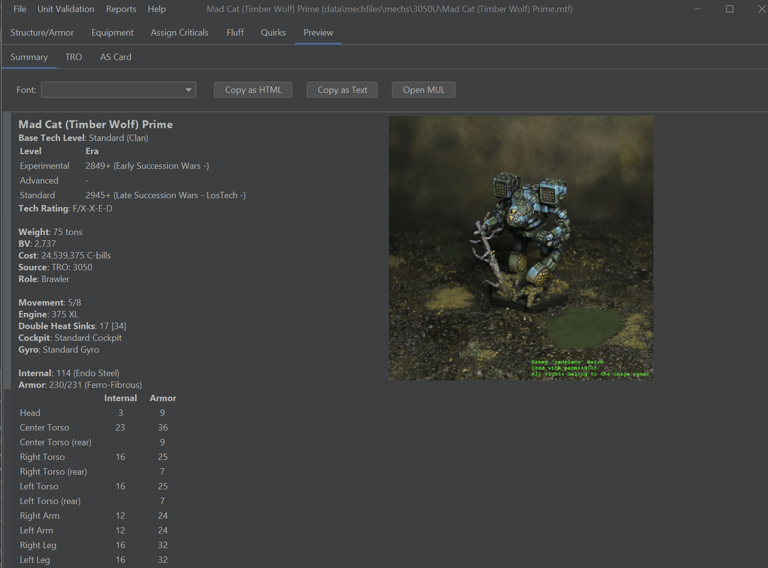Select the Quirks tab
Viewport: 768px width, 568px height.
273,32
